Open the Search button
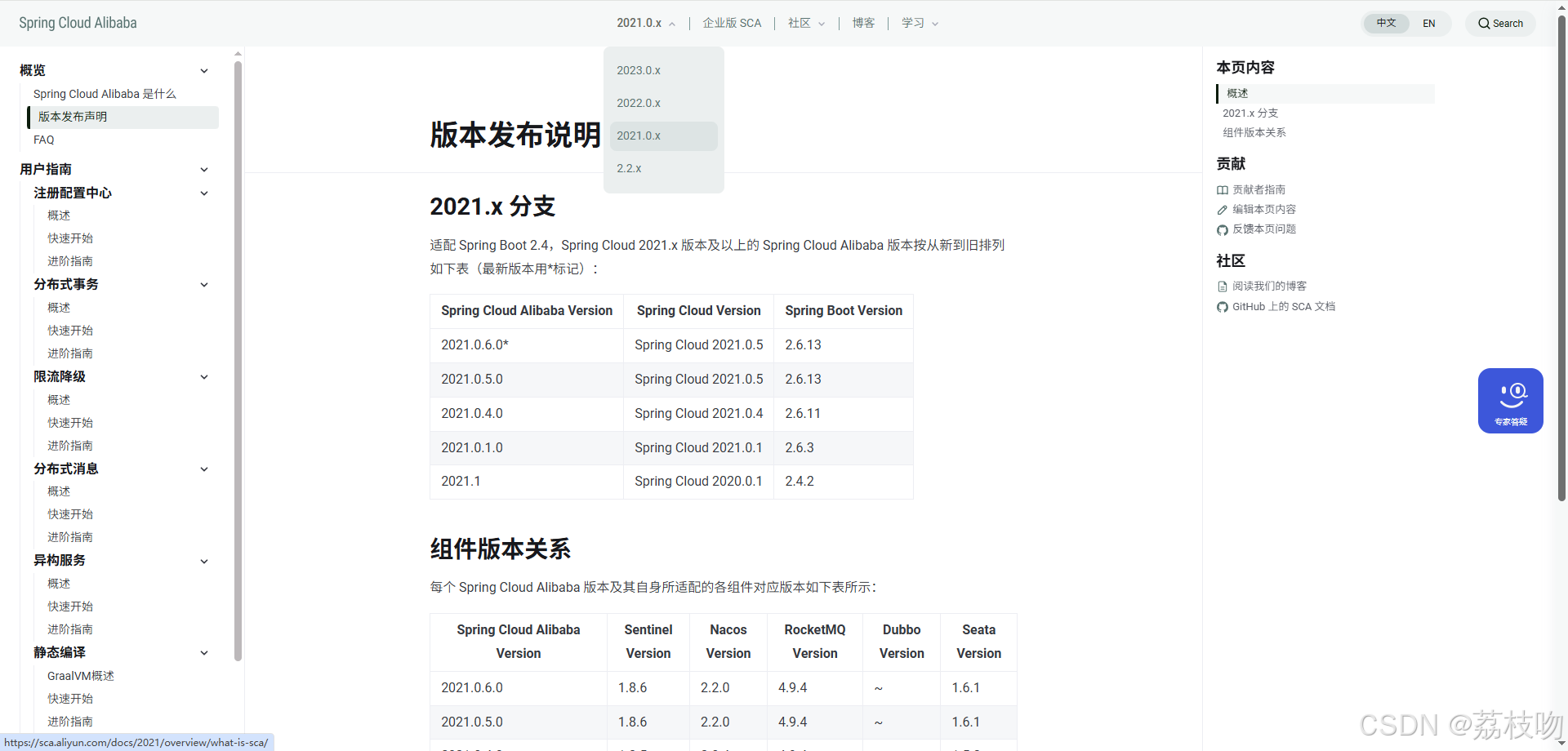 pyautogui.click(x=1500, y=24)
